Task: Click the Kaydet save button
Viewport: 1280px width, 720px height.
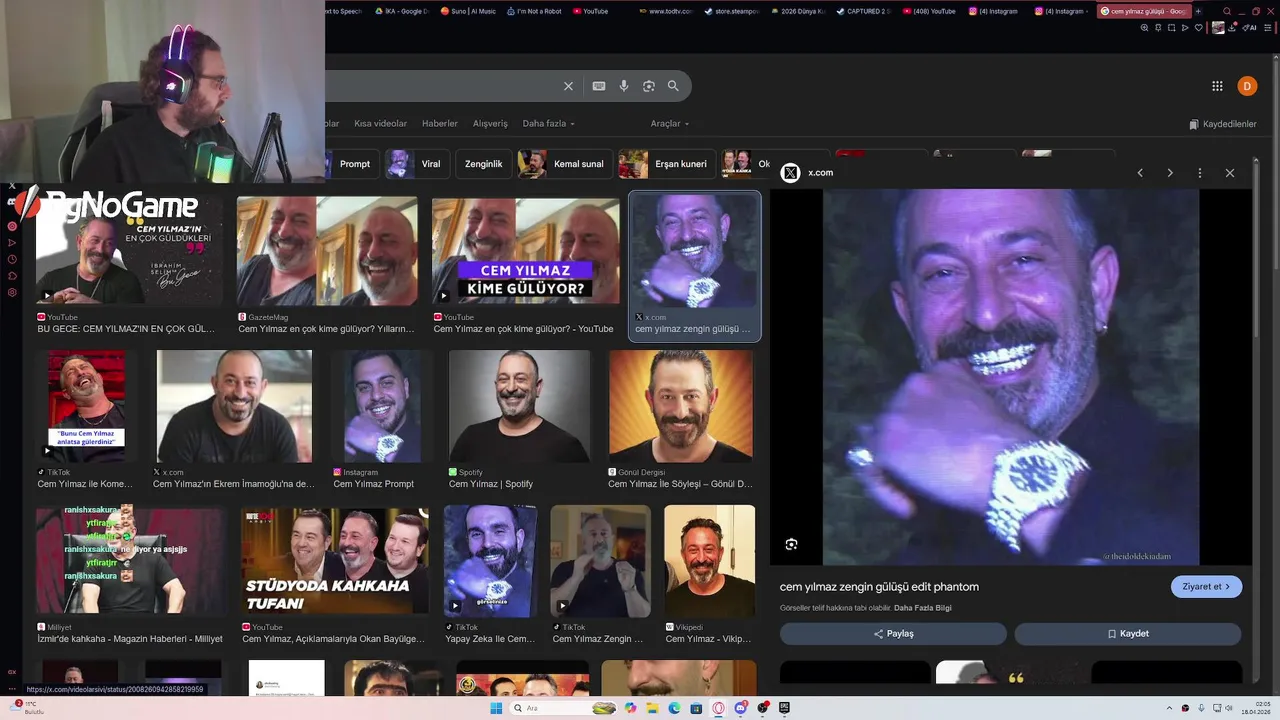Action: click(1128, 634)
